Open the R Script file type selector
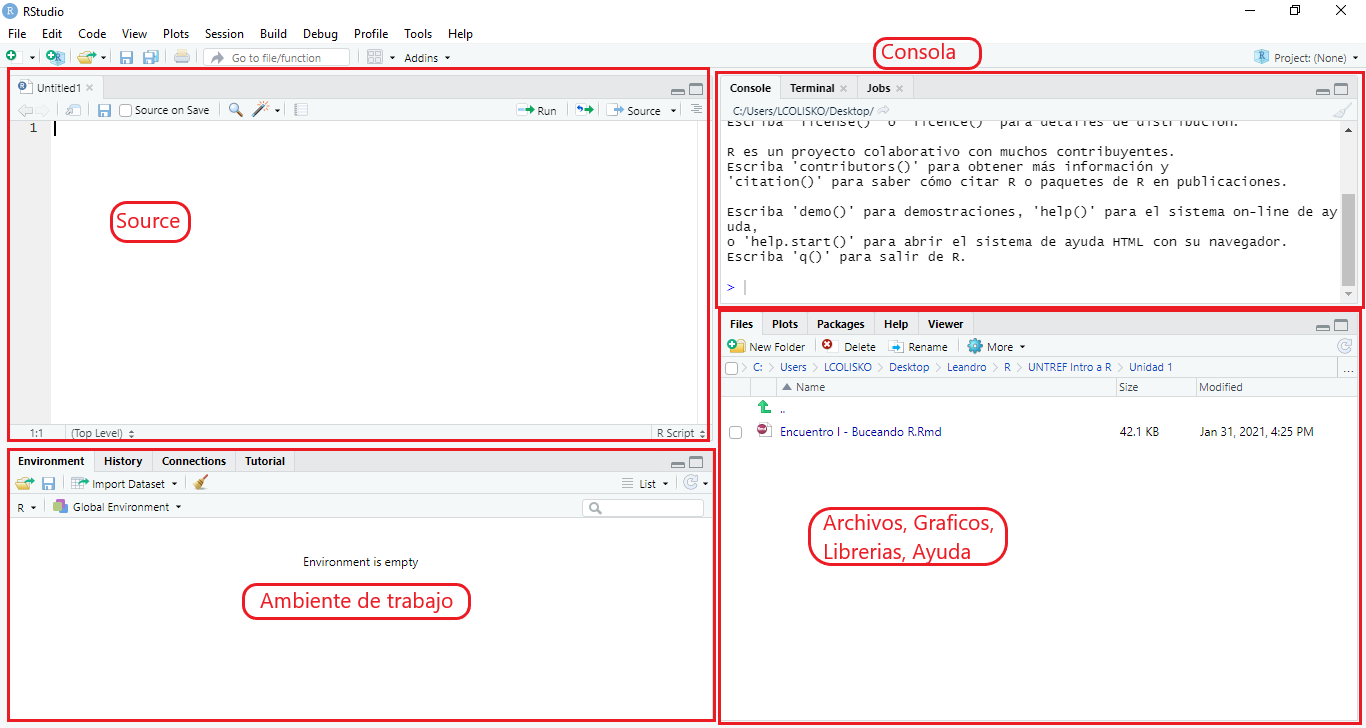 pyautogui.click(x=681, y=433)
